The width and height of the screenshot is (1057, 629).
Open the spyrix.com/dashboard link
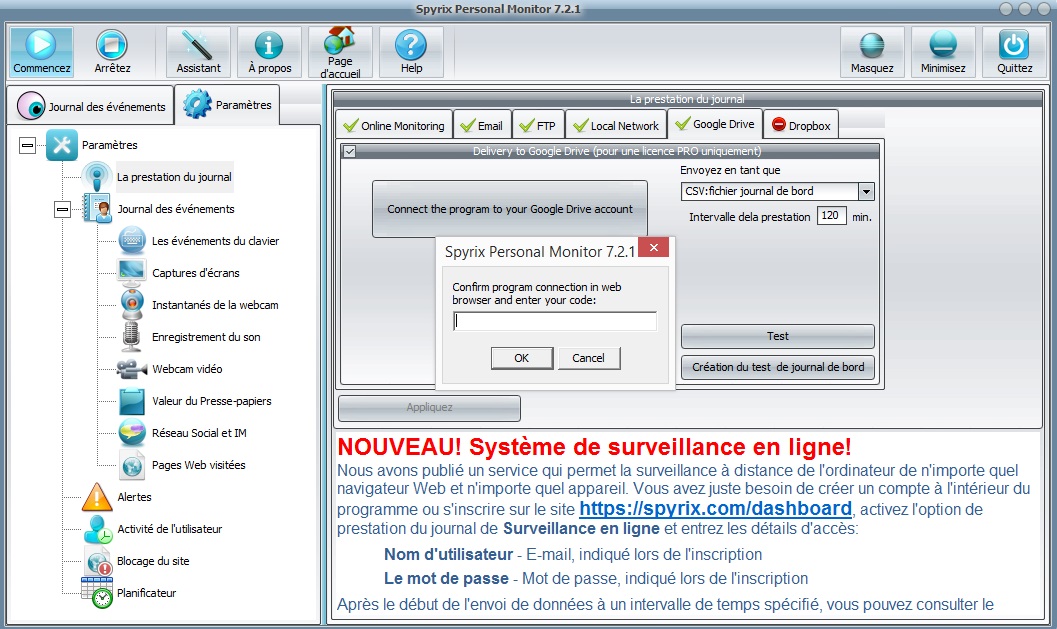tap(715, 508)
